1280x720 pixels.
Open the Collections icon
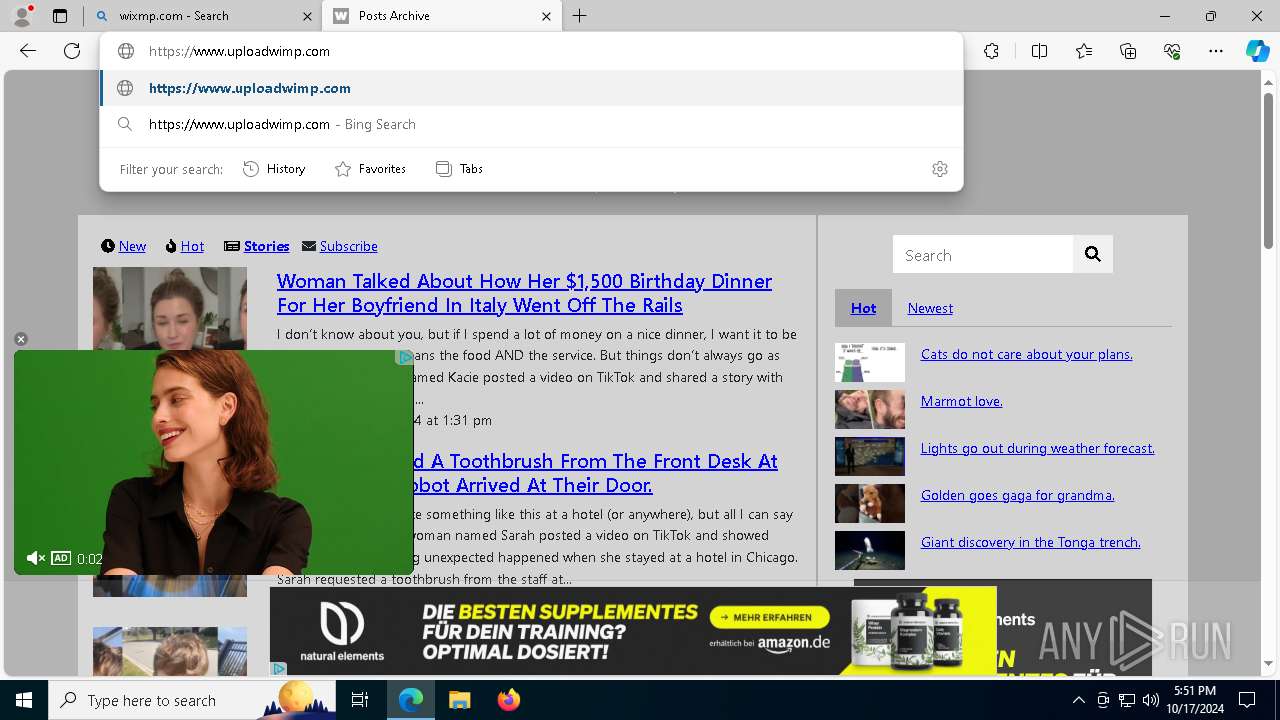pyautogui.click(x=1128, y=51)
